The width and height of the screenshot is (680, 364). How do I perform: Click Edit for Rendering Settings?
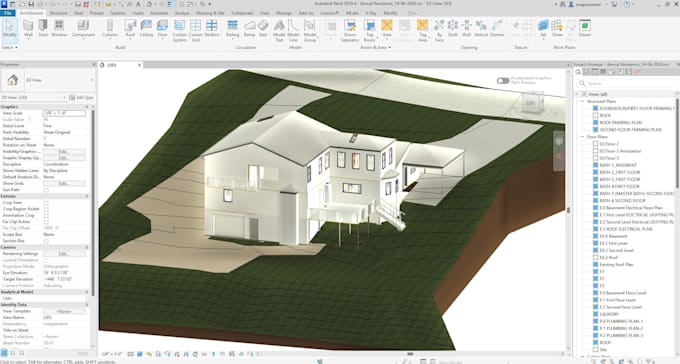coord(64,254)
